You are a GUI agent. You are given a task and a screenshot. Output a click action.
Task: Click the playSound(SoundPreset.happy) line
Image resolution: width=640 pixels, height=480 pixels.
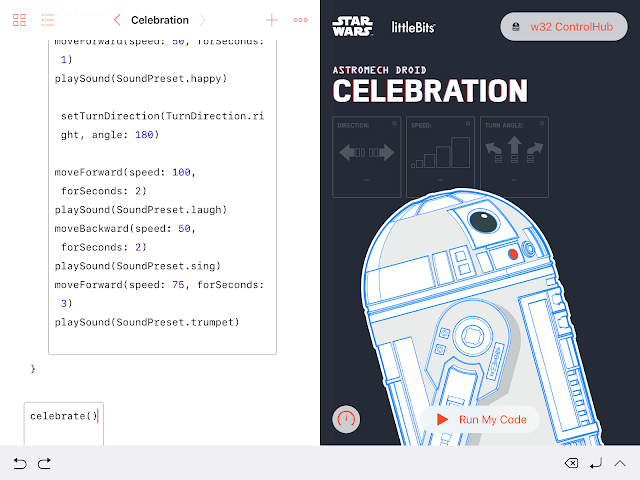tap(141, 78)
